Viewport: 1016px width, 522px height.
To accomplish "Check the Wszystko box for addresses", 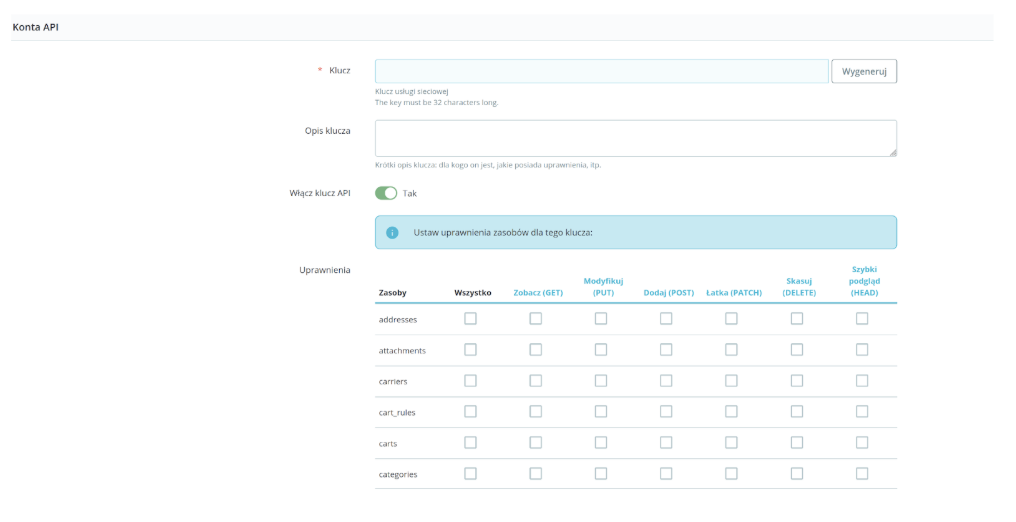I will tap(470, 319).
